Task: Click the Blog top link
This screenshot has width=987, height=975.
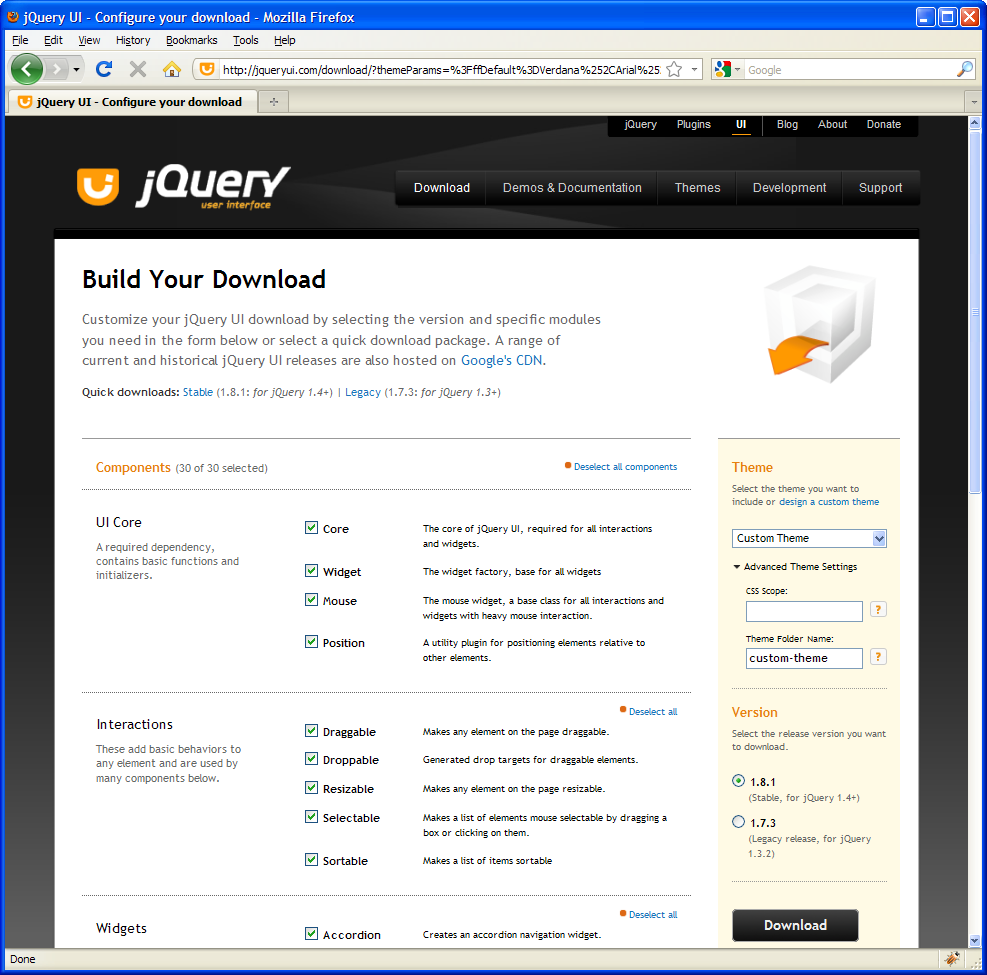Action: point(787,125)
